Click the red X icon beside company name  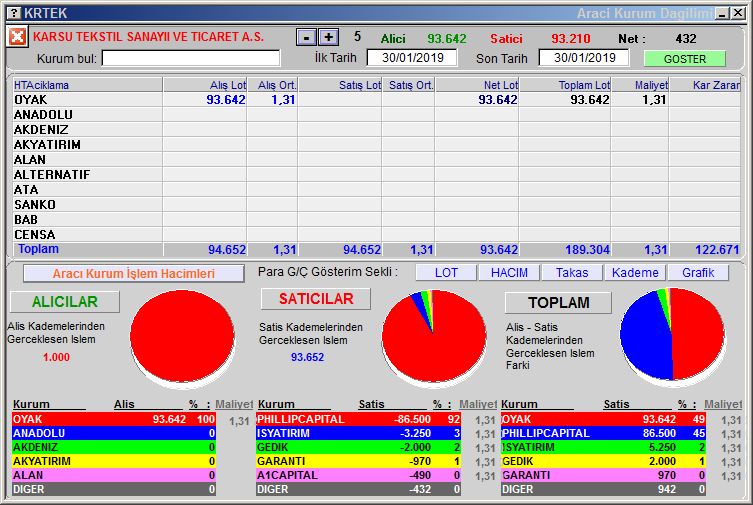(17, 36)
